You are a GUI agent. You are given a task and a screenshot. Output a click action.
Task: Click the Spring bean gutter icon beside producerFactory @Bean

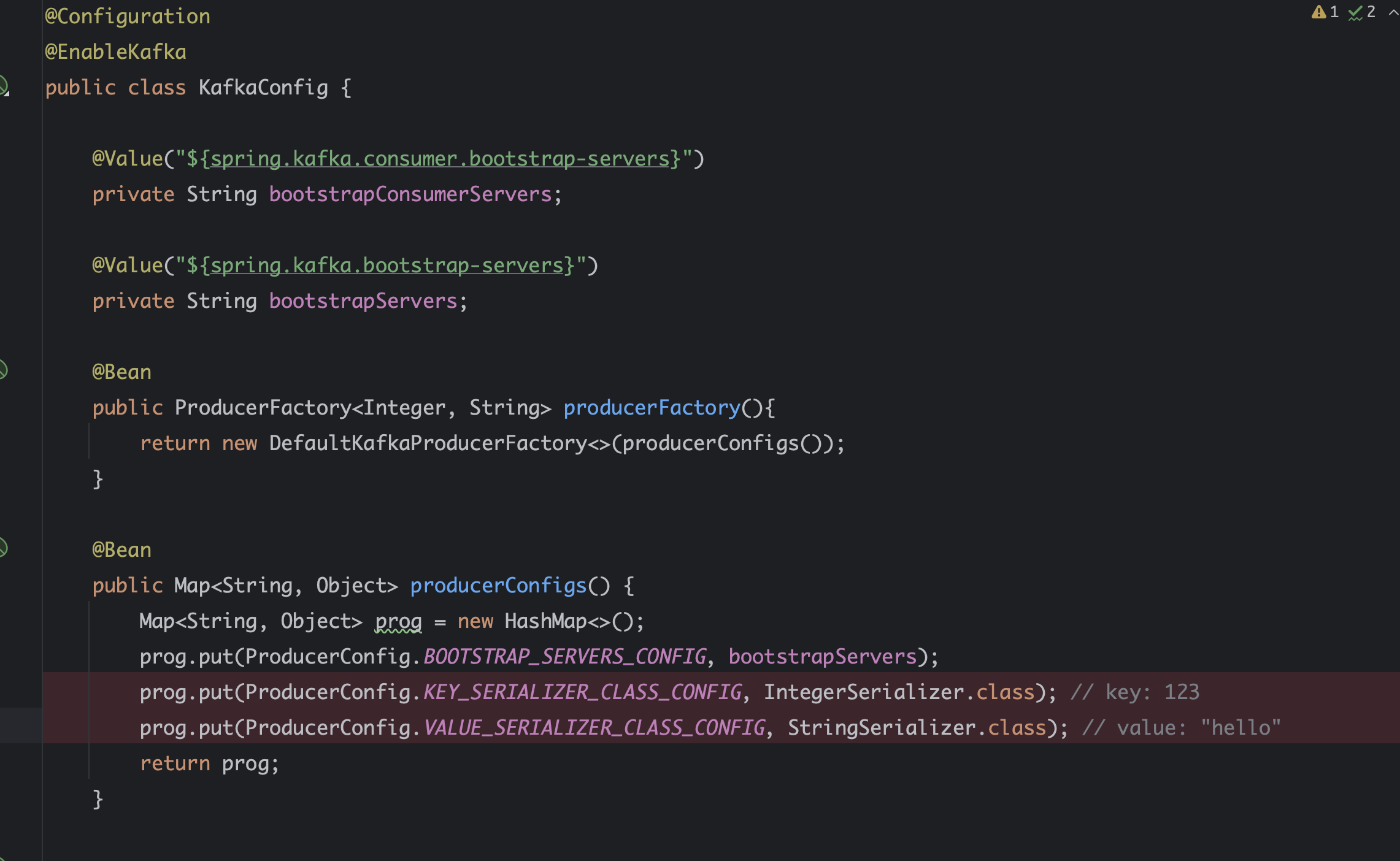[x=3, y=370]
